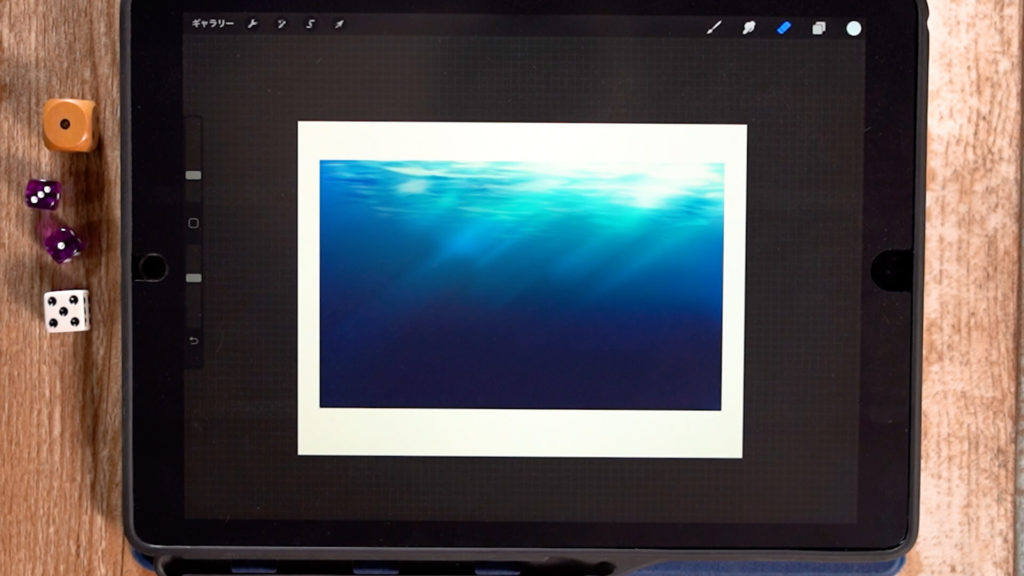Viewport: 1024px width, 576px height.
Task: Tap the opacity slider track below its handle
Action: 194,305
